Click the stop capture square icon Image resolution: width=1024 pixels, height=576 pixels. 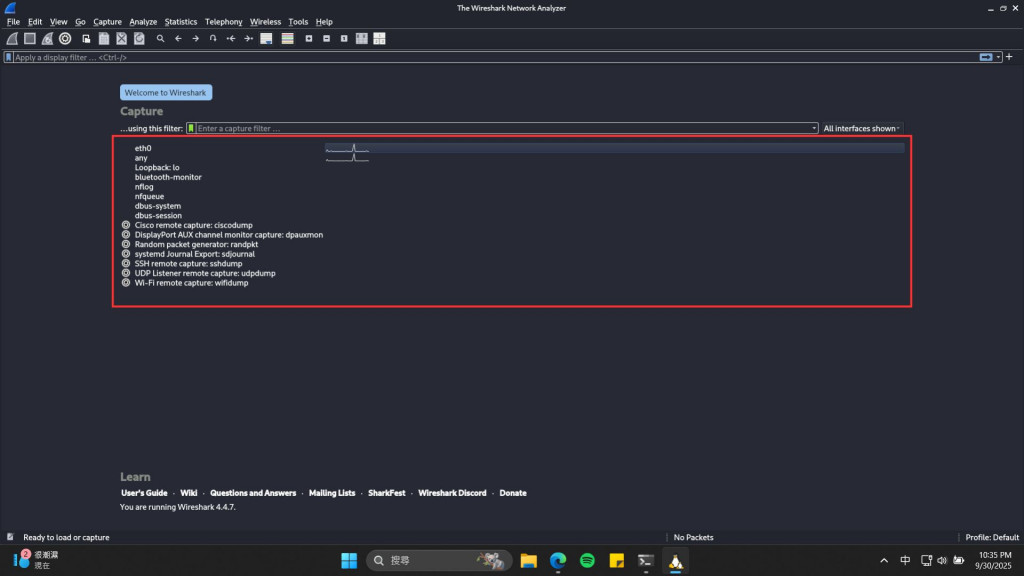click(29, 39)
